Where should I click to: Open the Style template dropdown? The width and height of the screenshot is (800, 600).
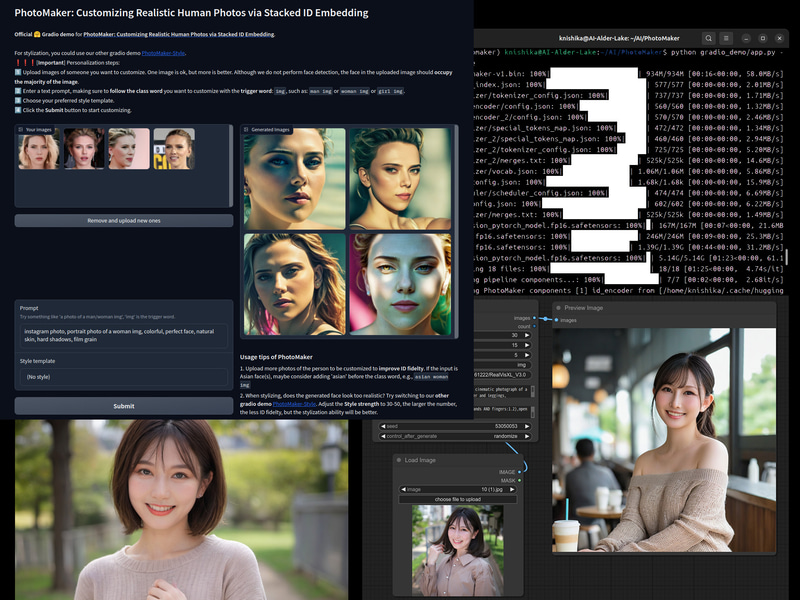123,377
